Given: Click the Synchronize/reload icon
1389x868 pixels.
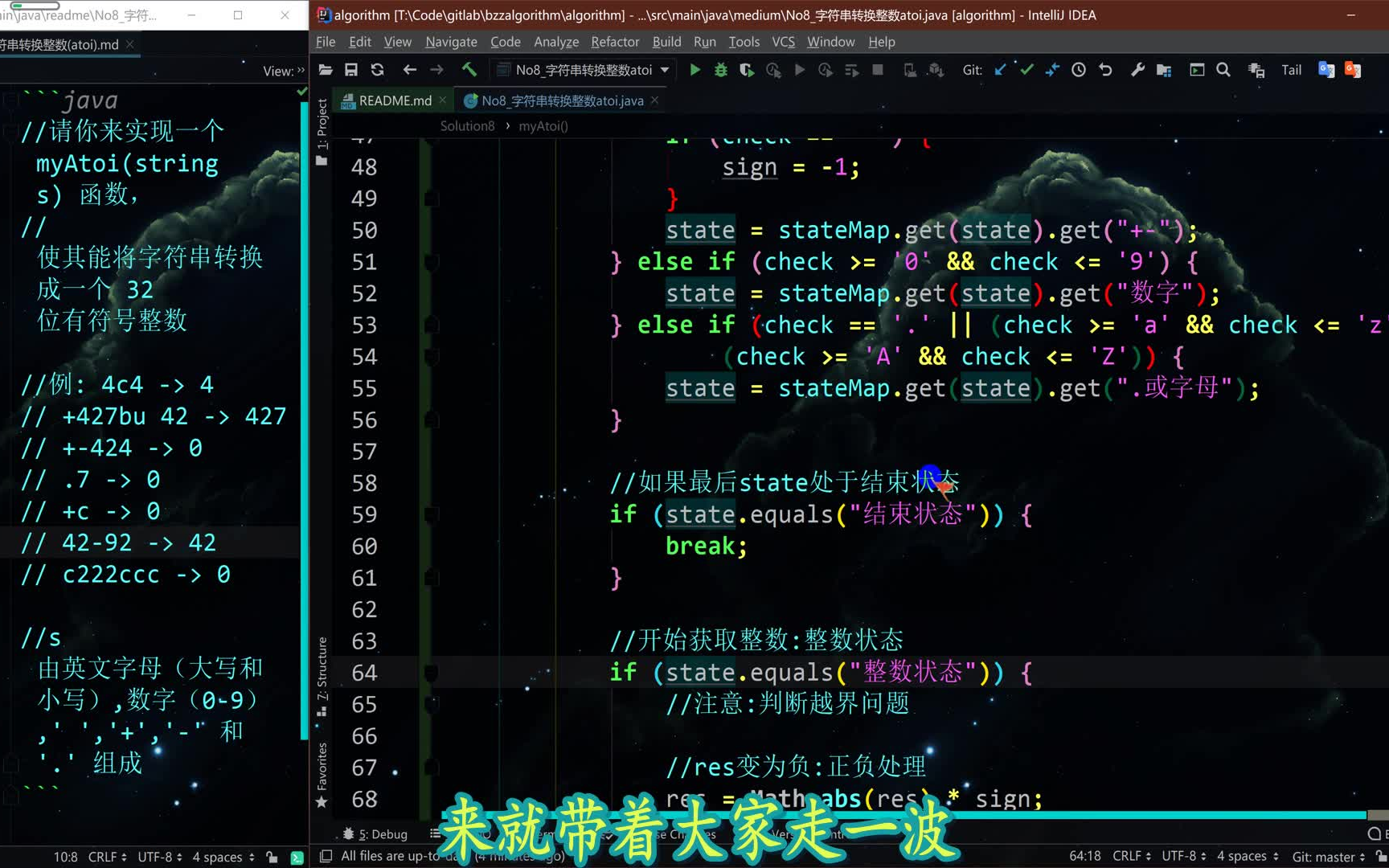Looking at the screenshot, I should point(377,70).
